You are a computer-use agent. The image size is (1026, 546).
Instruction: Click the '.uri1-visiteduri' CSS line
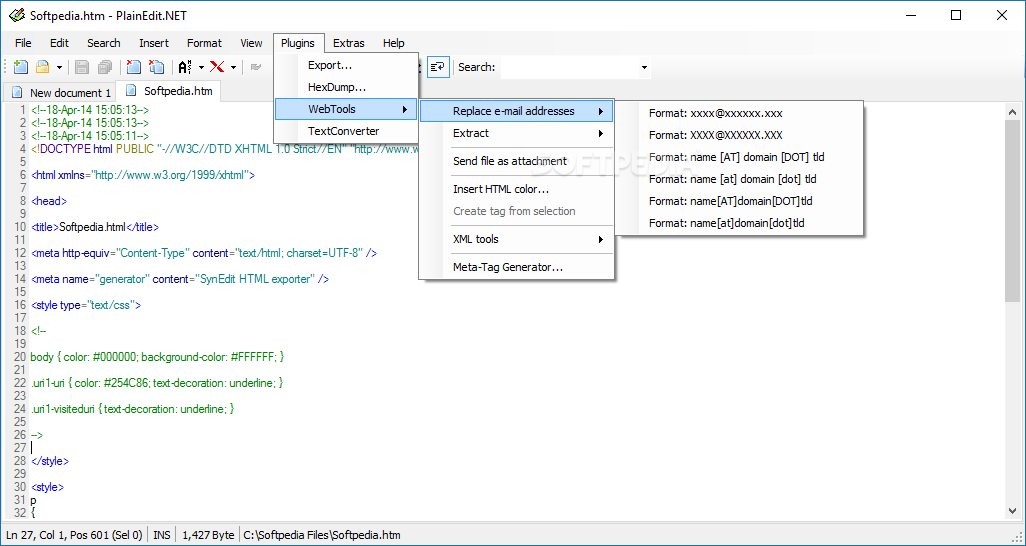(132, 409)
